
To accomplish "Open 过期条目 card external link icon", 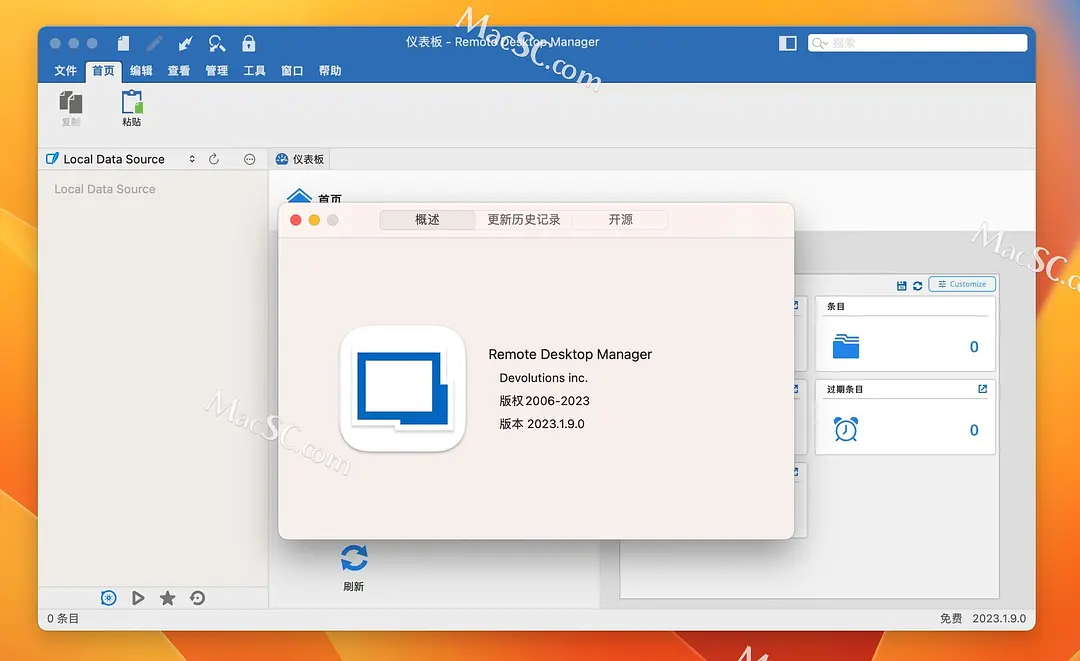I will 982,389.
